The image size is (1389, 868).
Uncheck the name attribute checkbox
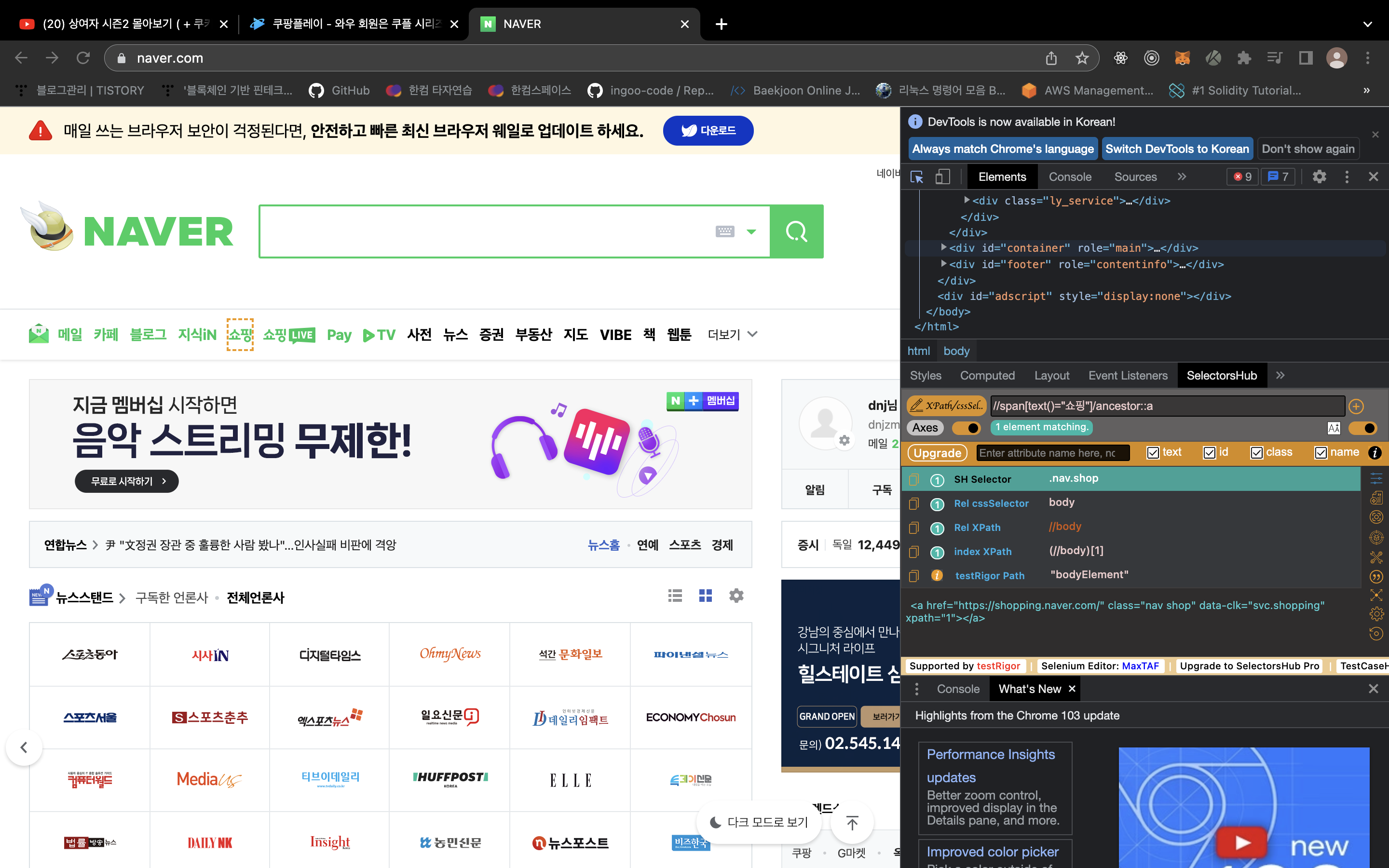[x=1321, y=453]
